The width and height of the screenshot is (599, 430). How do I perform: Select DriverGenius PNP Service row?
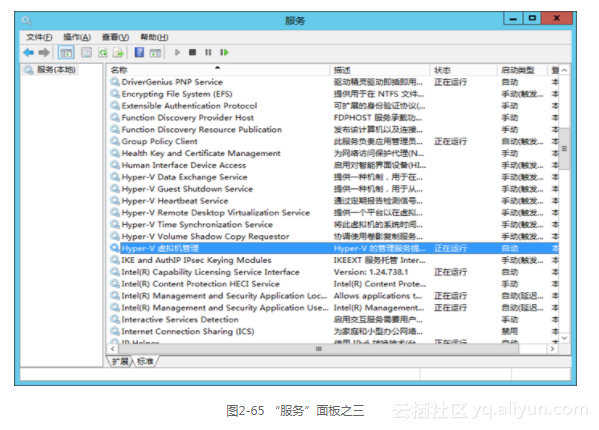(334, 82)
